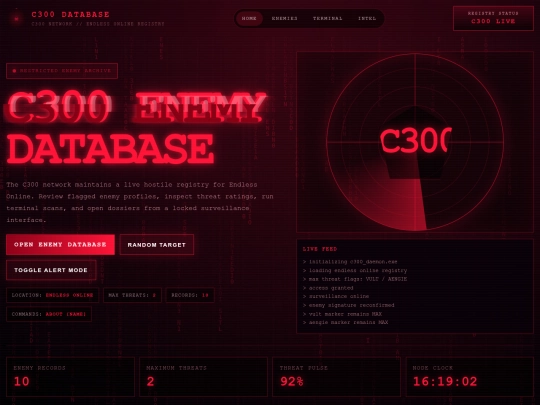Click the LIVE FEED heading
Image resolution: width=540 pixels, height=405 pixels.
pyautogui.click(x=320, y=249)
